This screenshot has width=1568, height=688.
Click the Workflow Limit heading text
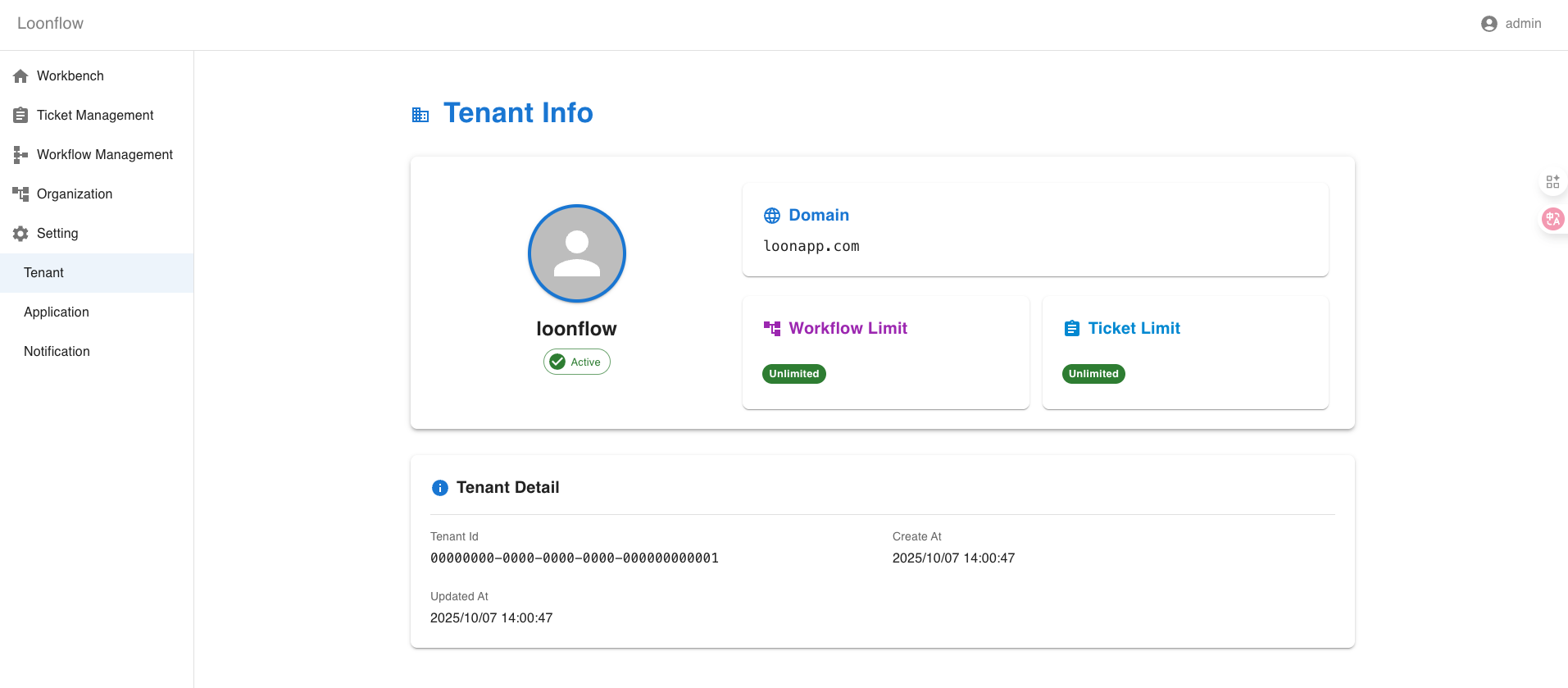[848, 329]
